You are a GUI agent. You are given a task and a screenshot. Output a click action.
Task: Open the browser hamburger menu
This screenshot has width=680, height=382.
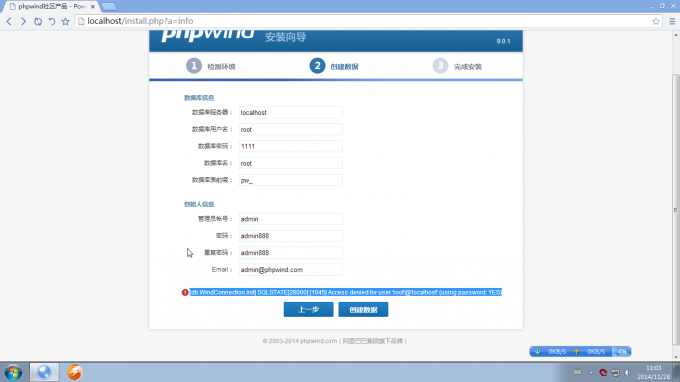click(672, 21)
